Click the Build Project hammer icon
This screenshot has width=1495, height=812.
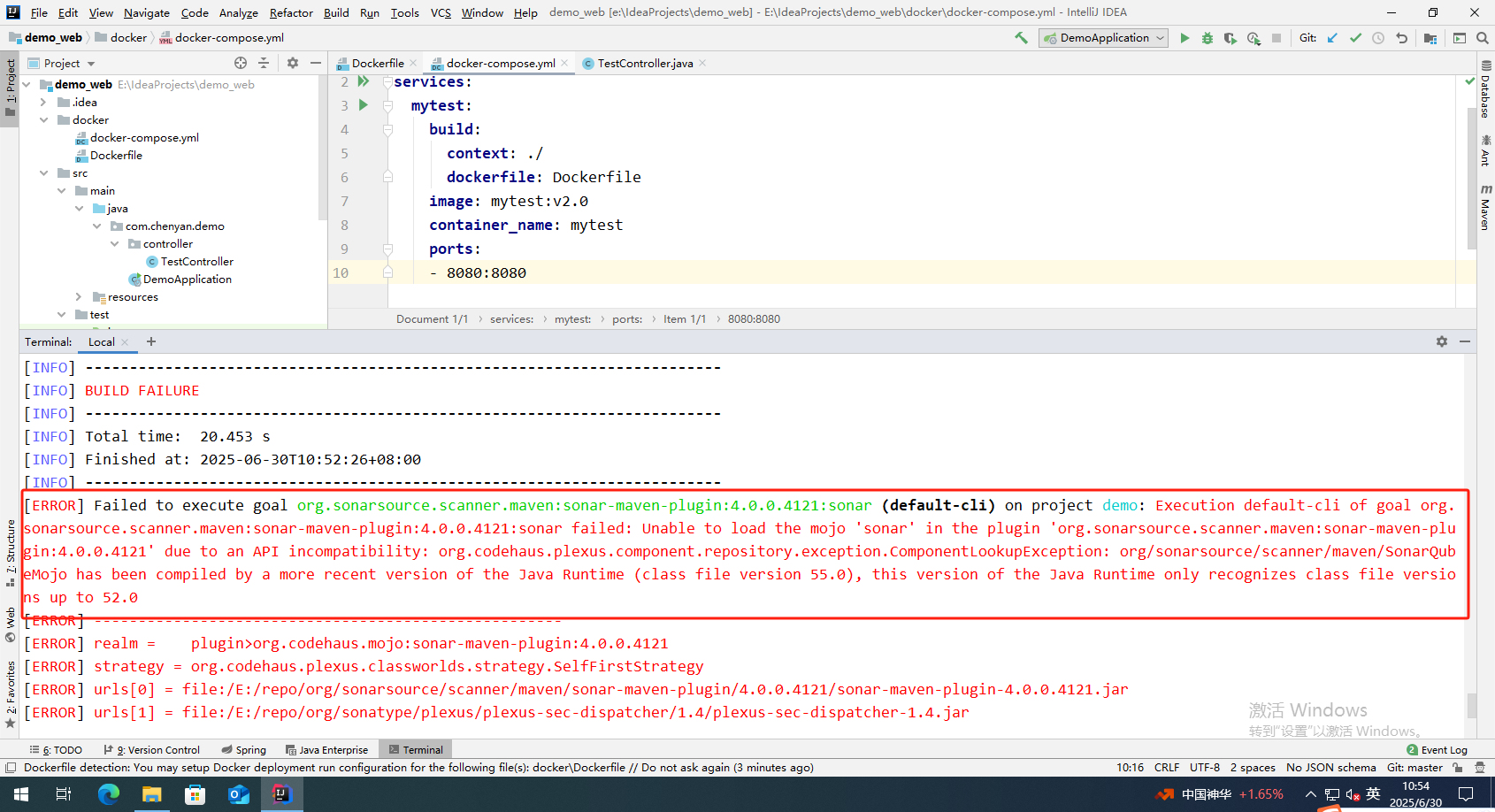tap(1021, 38)
